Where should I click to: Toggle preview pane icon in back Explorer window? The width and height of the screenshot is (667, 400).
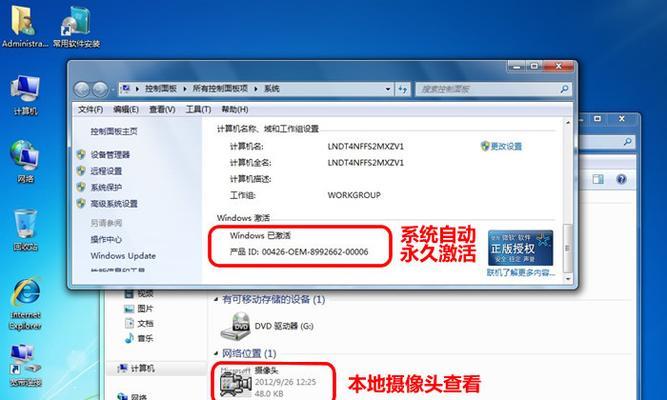(x=598, y=179)
